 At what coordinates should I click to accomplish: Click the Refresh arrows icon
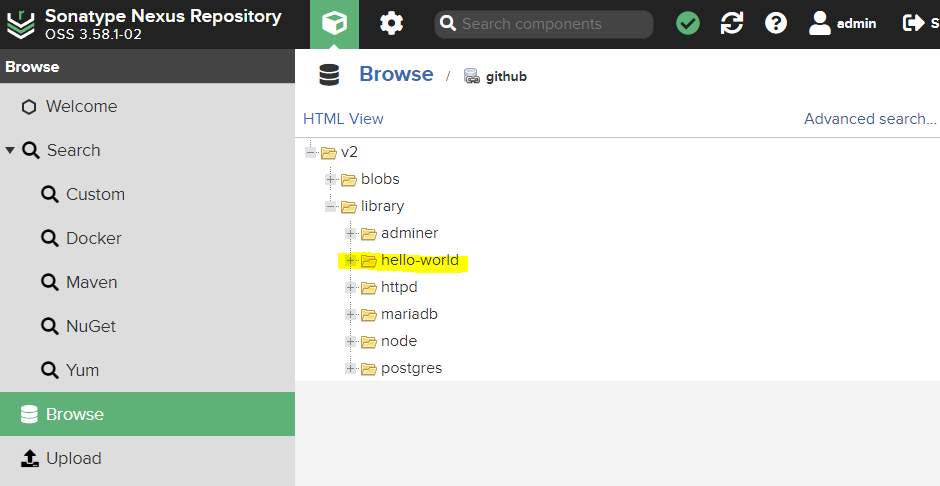click(x=732, y=23)
